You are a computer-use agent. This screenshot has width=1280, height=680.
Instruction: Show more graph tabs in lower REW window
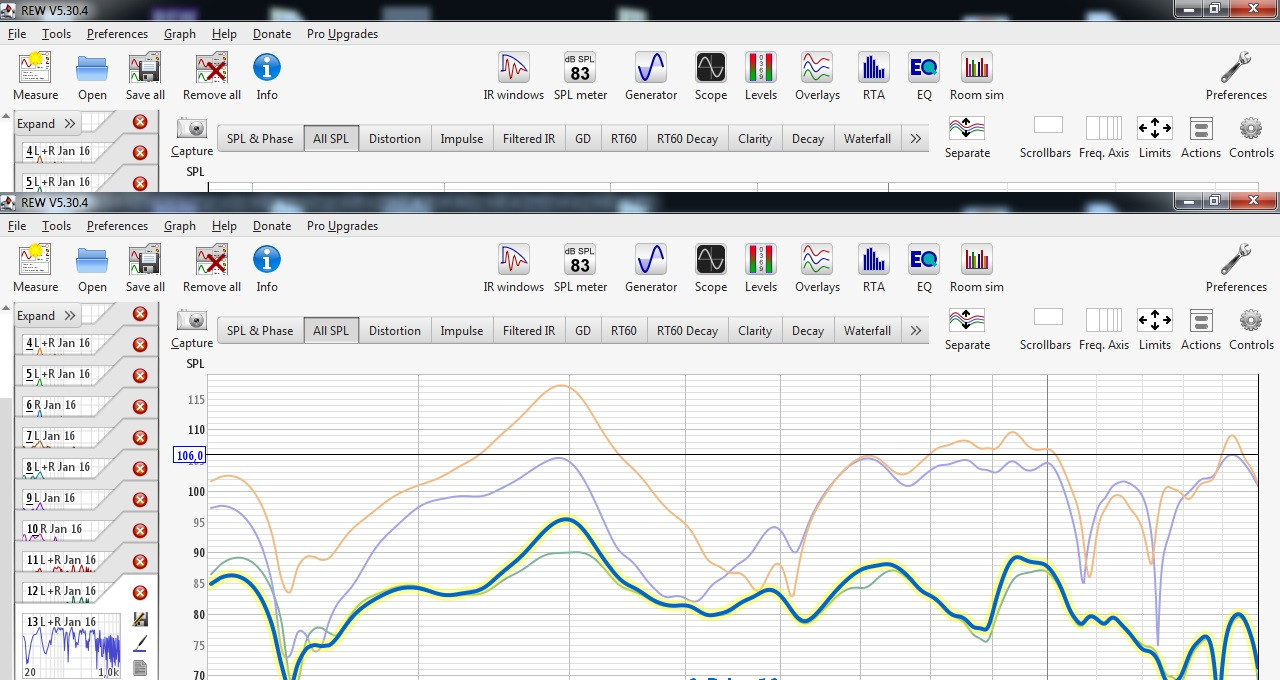(915, 331)
